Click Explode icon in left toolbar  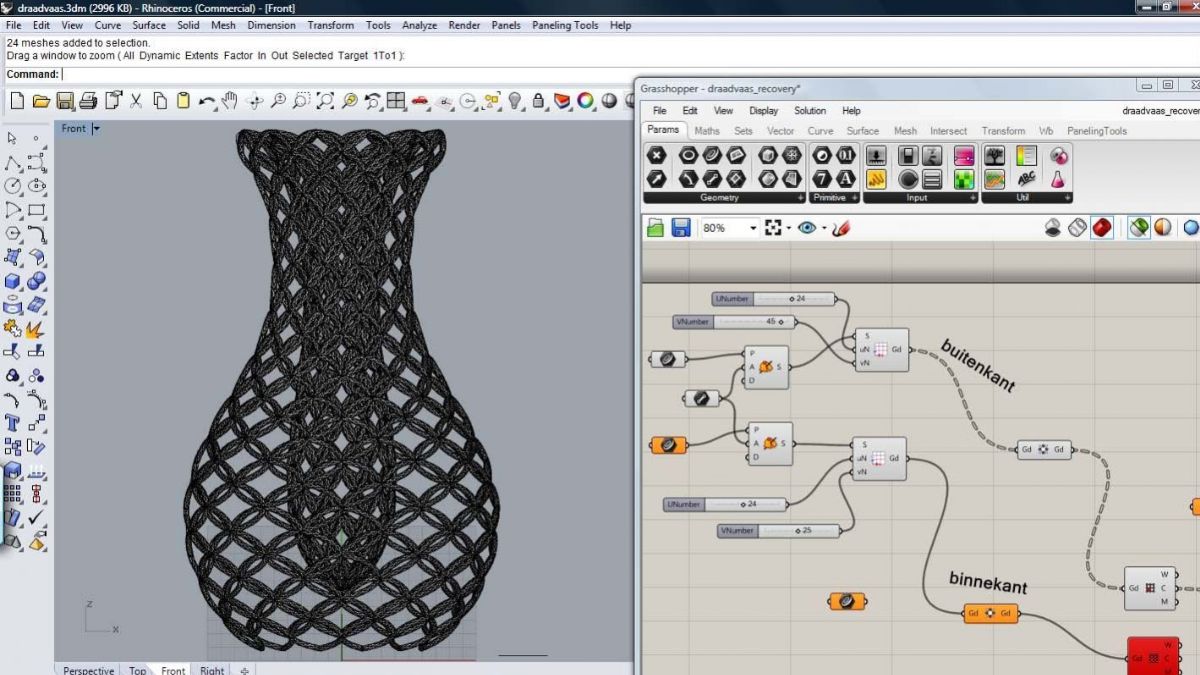tap(36, 328)
